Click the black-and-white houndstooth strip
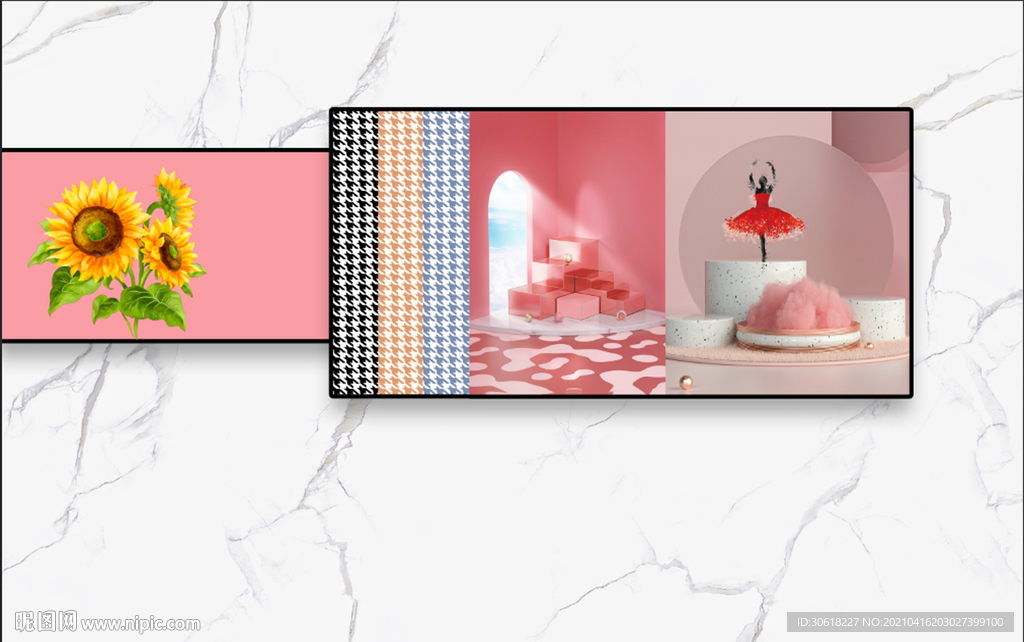The height and width of the screenshot is (642, 1024). (355, 253)
